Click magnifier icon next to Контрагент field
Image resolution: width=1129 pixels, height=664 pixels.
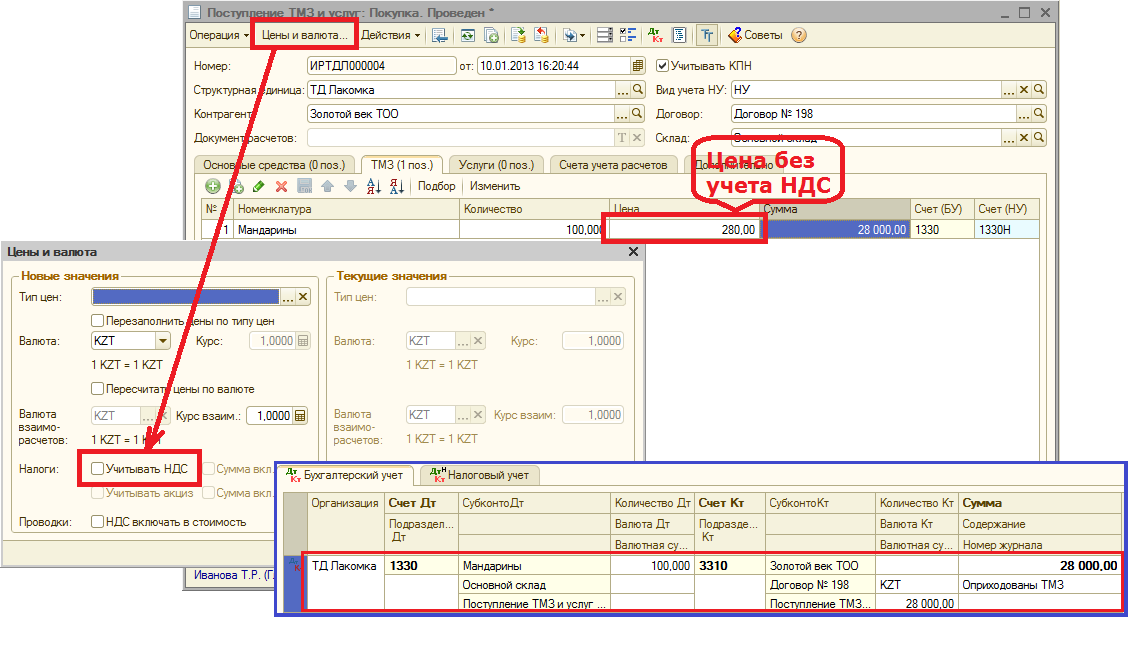[x=638, y=114]
